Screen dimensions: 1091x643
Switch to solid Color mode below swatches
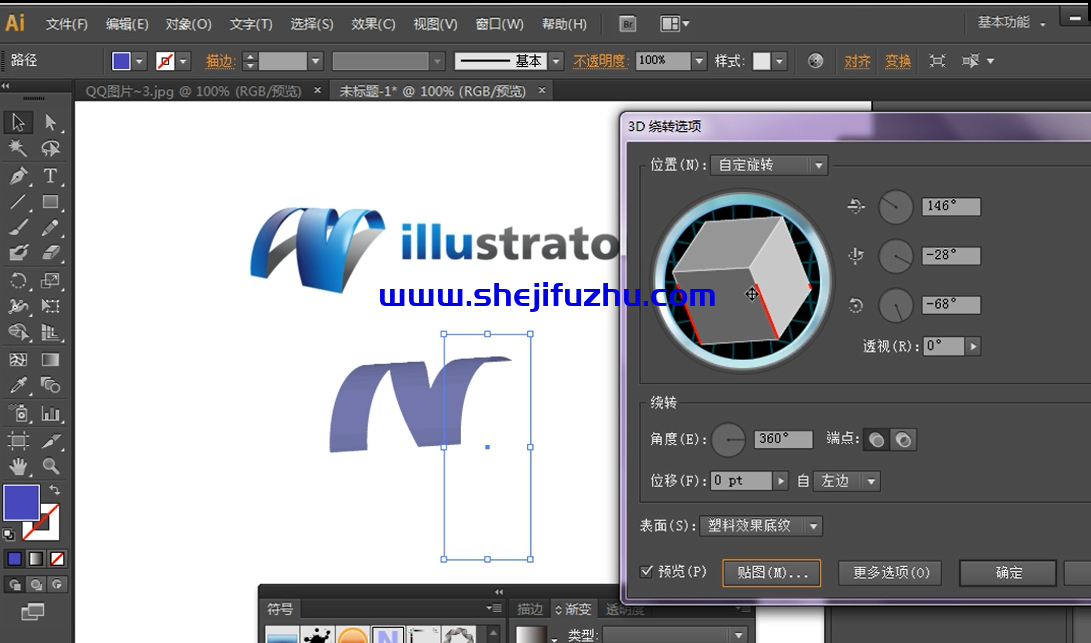(x=15, y=559)
